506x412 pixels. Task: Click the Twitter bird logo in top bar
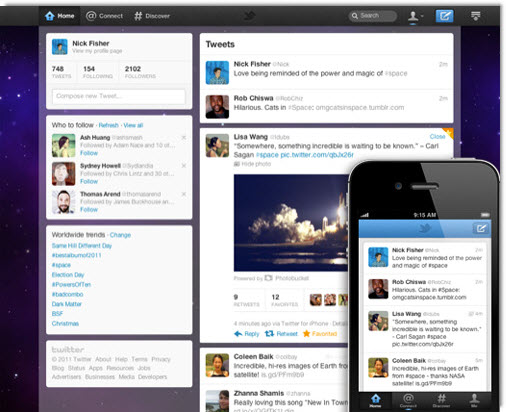click(x=249, y=16)
